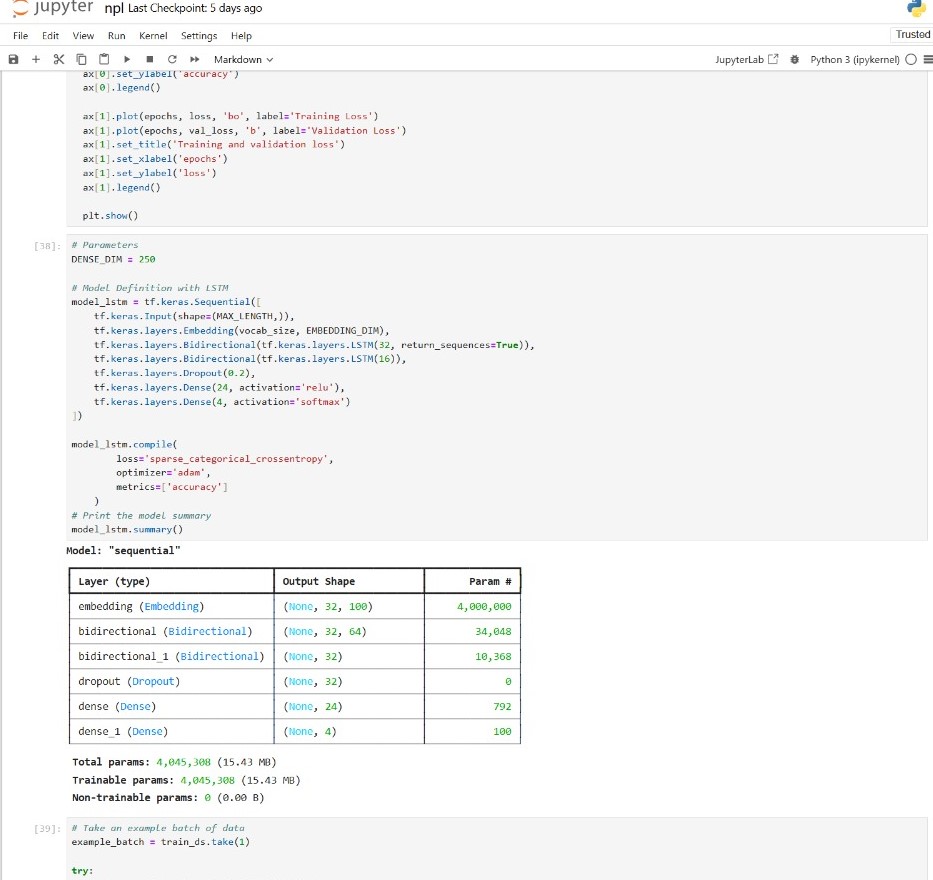
Task: Paste cell from clipboard
Action: (102, 60)
